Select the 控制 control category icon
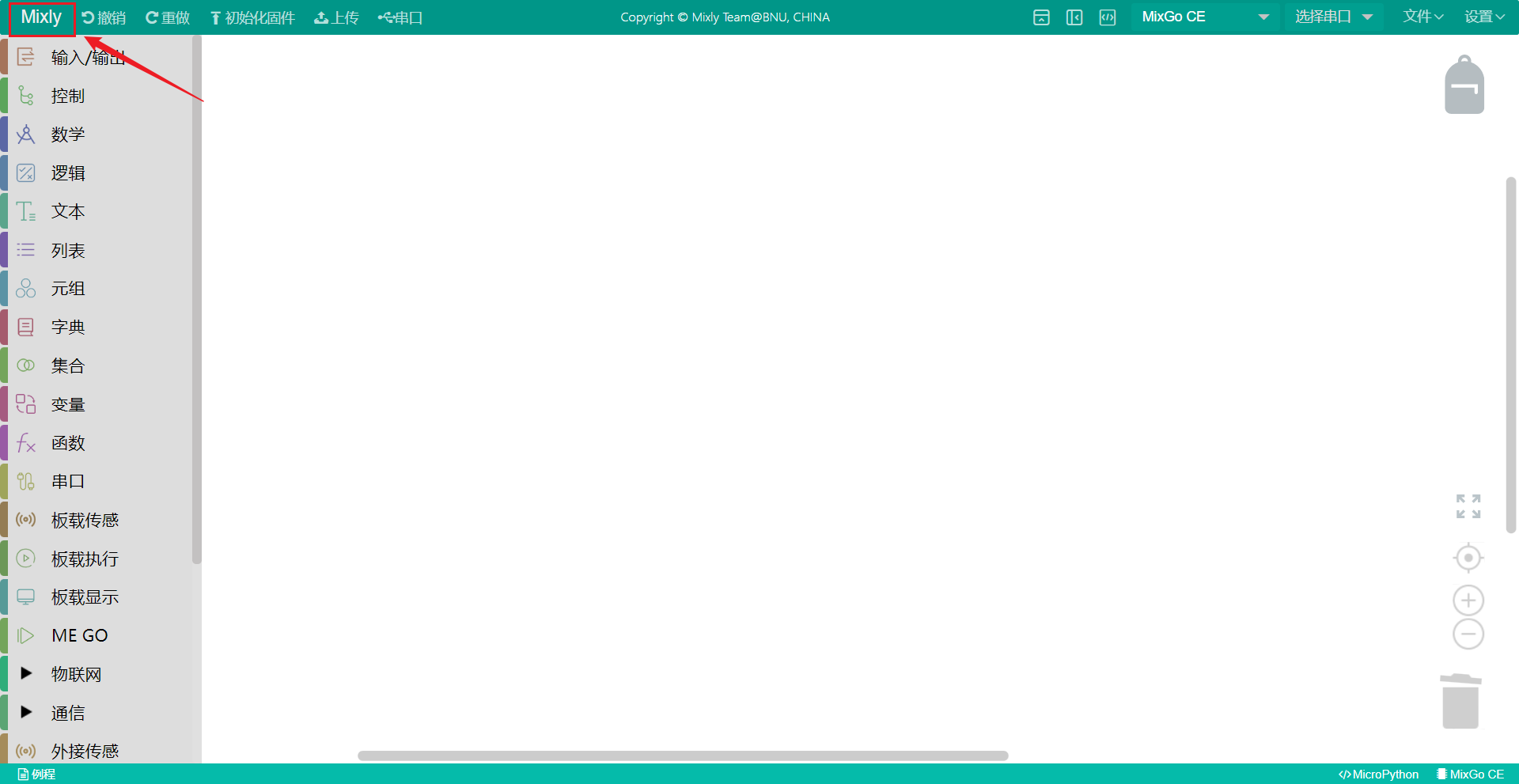 26,96
